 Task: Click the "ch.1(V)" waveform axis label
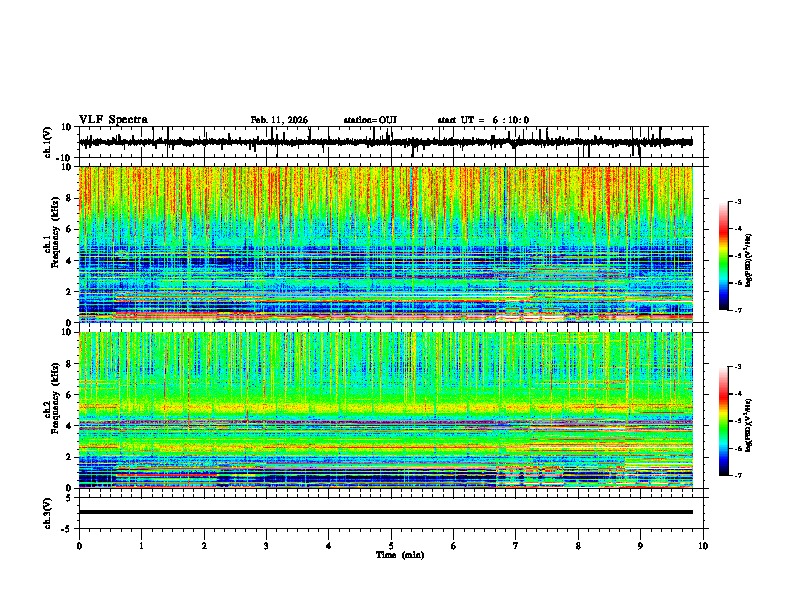48,142
